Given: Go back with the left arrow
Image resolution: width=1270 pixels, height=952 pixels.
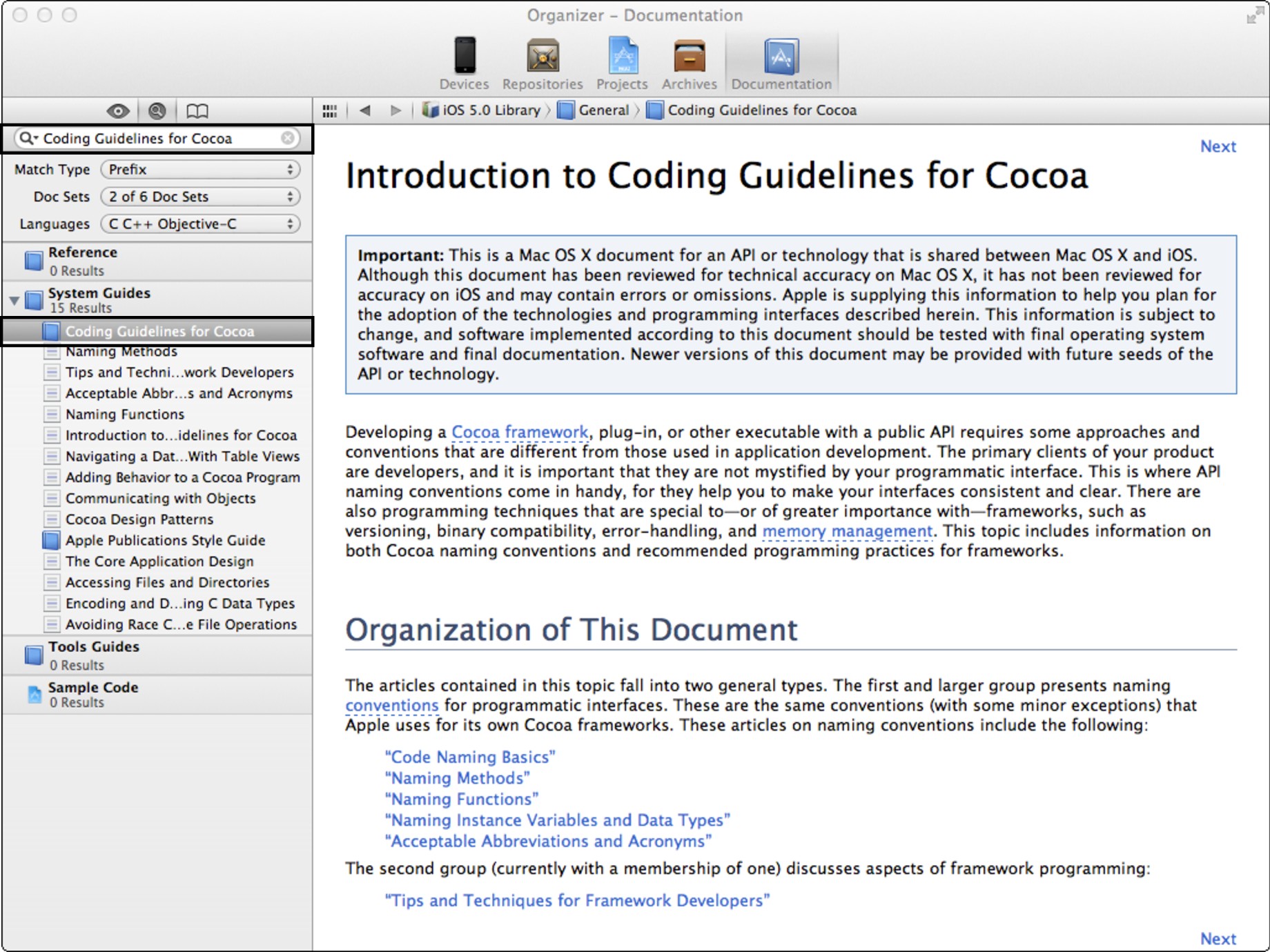Looking at the screenshot, I should coord(365,110).
